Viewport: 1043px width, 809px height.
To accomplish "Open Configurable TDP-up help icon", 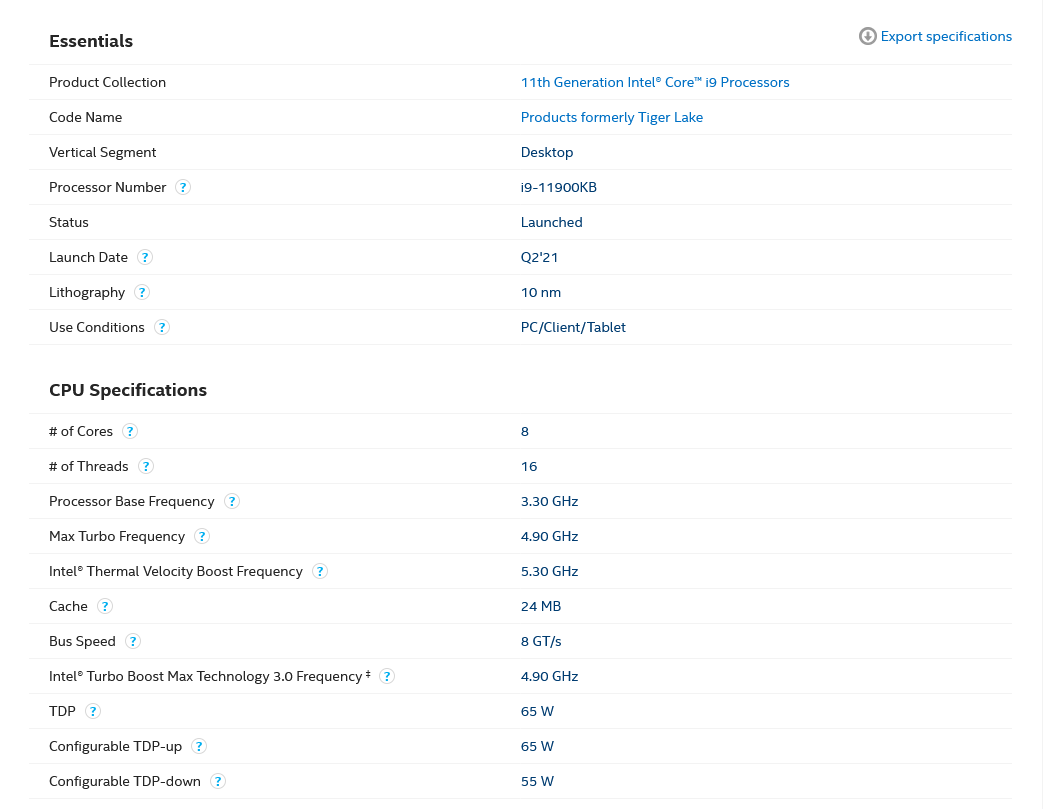I will (x=199, y=746).
